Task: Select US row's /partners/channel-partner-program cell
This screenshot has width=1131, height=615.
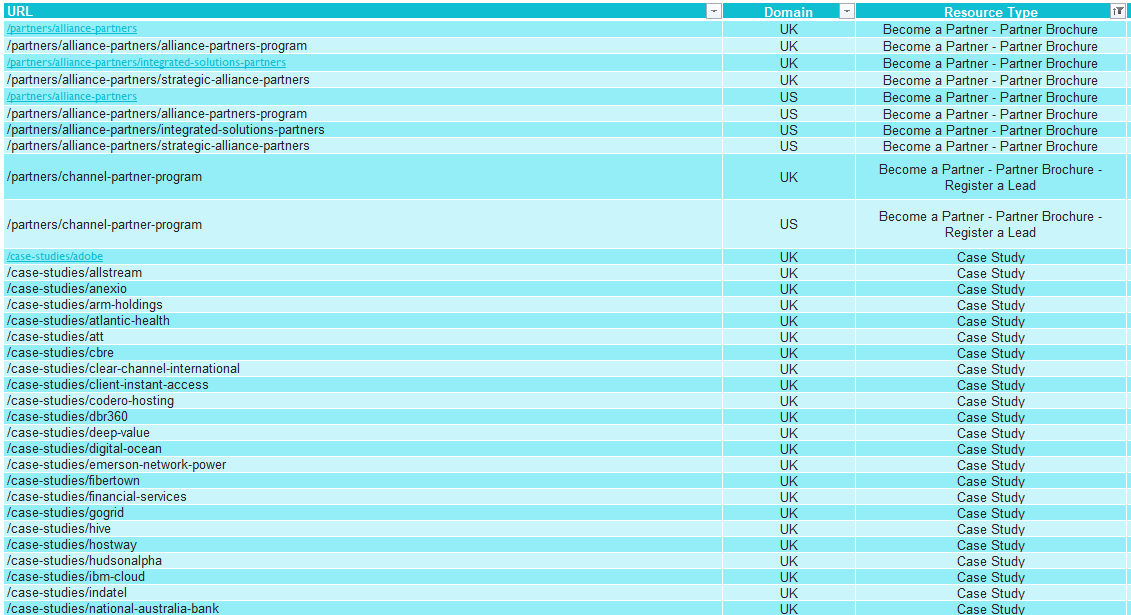Action: click(363, 224)
